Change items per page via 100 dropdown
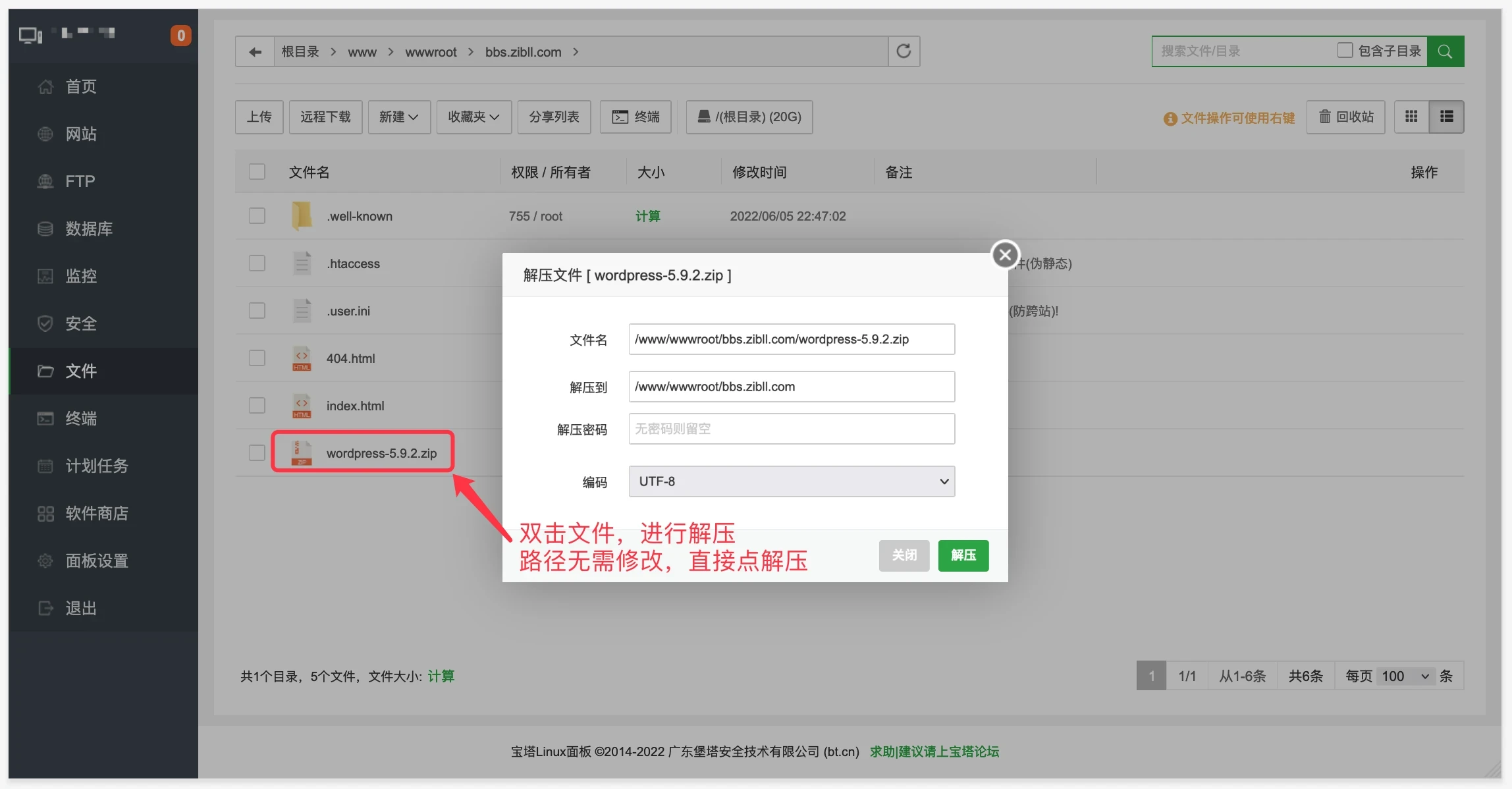1512x789 pixels. (x=1396, y=676)
